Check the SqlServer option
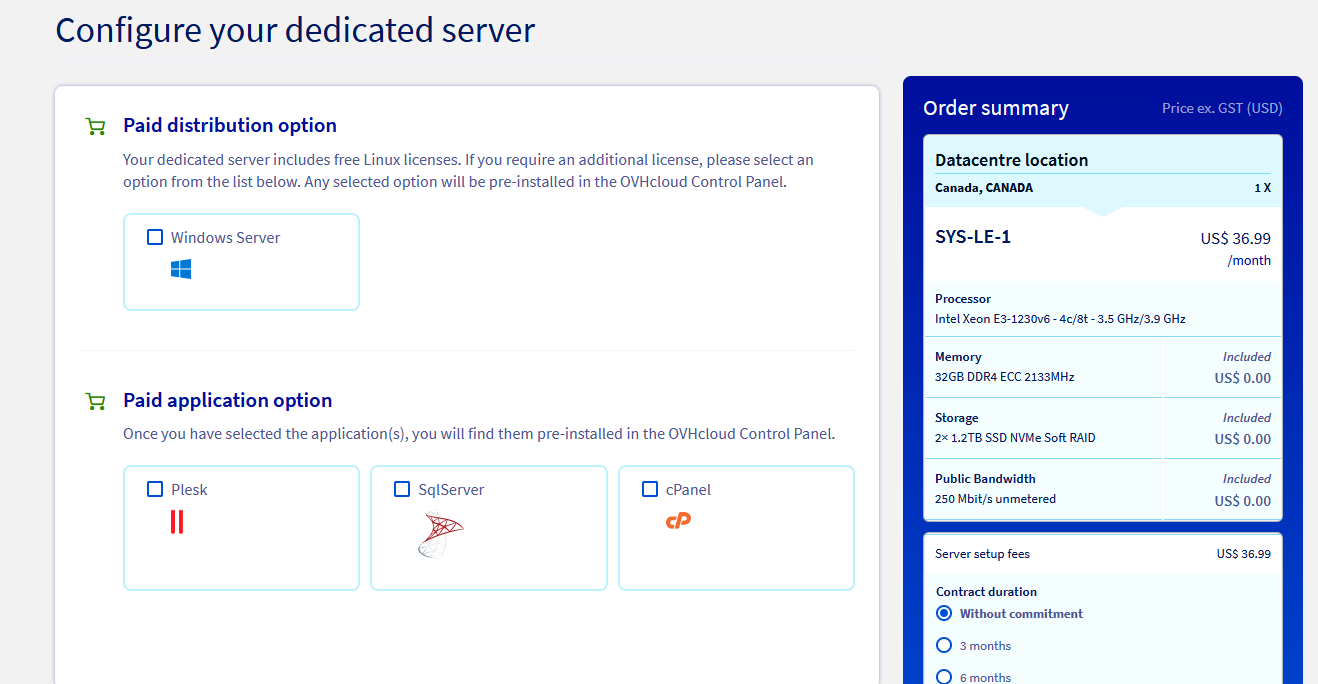Image resolution: width=1318 pixels, height=684 pixels. 402,489
